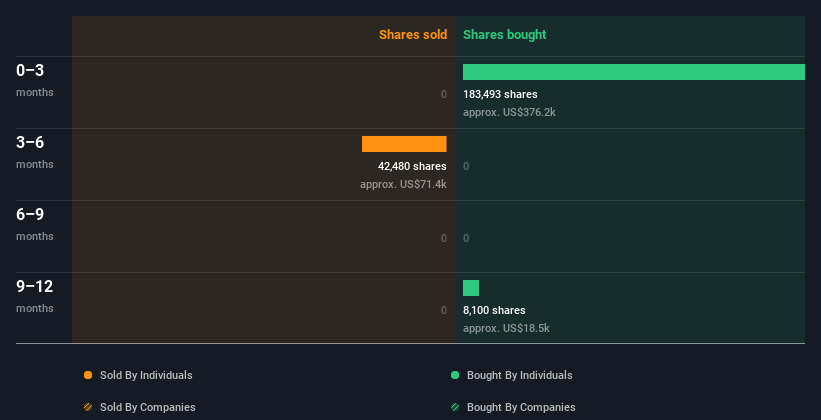Select the Shares bought column header
This screenshot has width=821, height=420.
504,35
